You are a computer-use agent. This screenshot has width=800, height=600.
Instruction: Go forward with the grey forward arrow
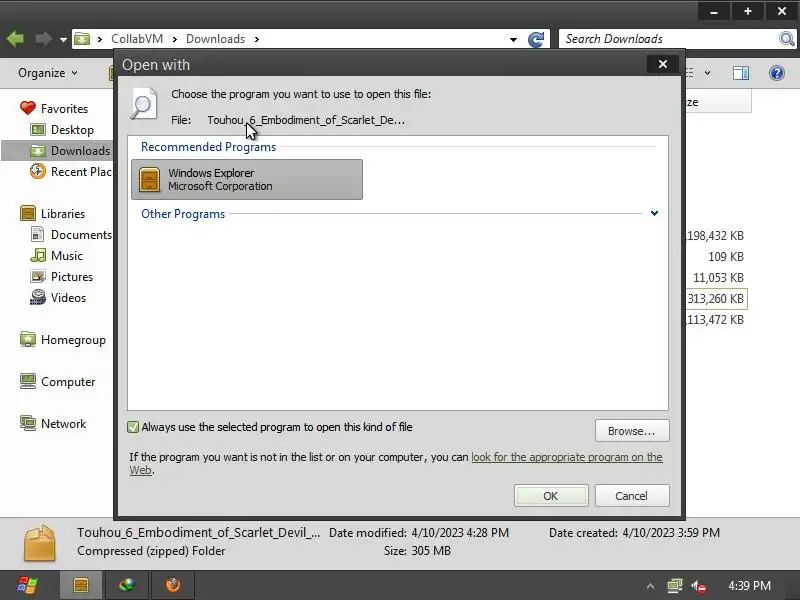pyautogui.click(x=43, y=39)
